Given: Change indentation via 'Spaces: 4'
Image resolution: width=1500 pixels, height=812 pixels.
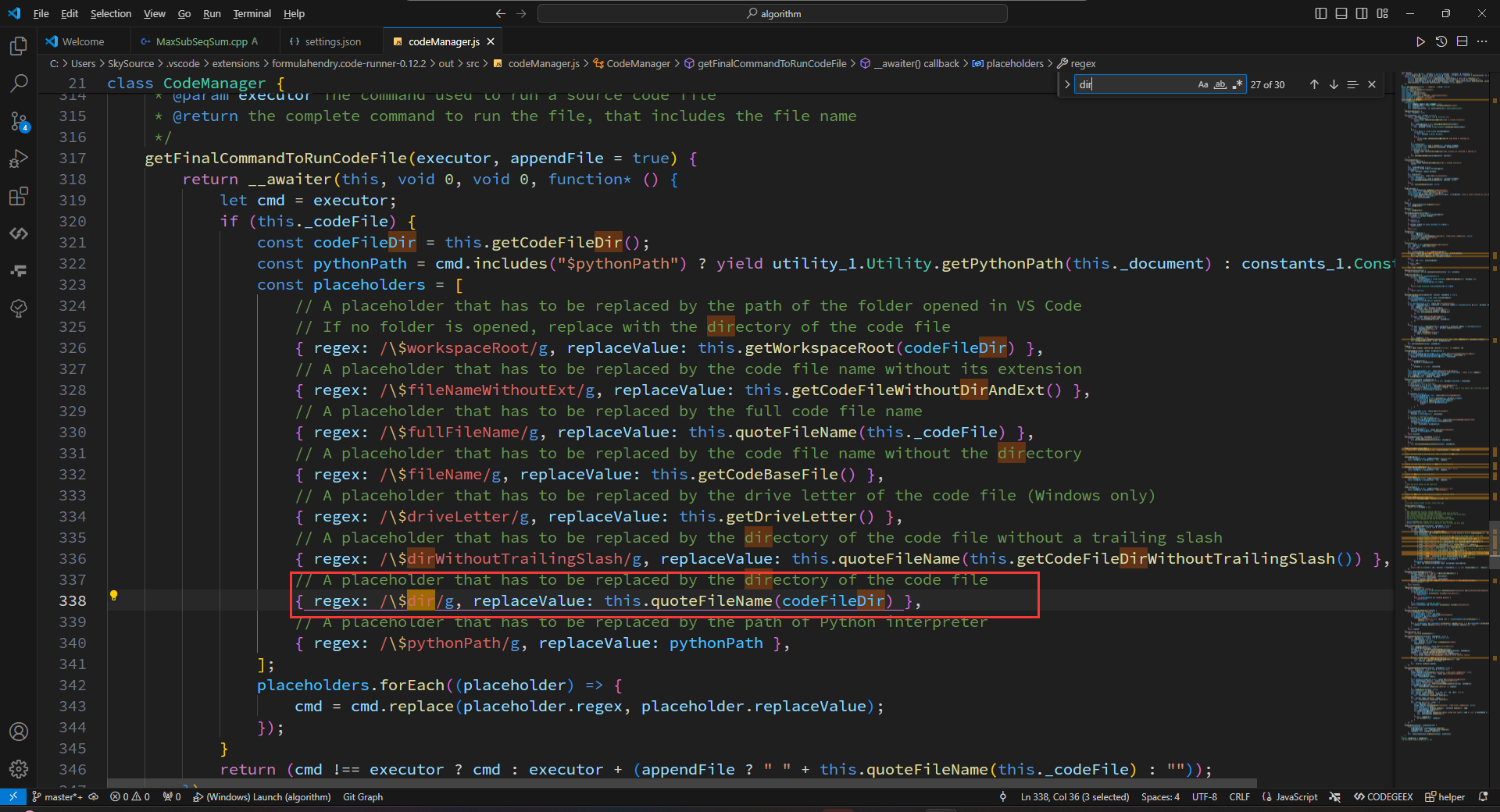Looking at the screenshot, I should (x=1160, y=797).
